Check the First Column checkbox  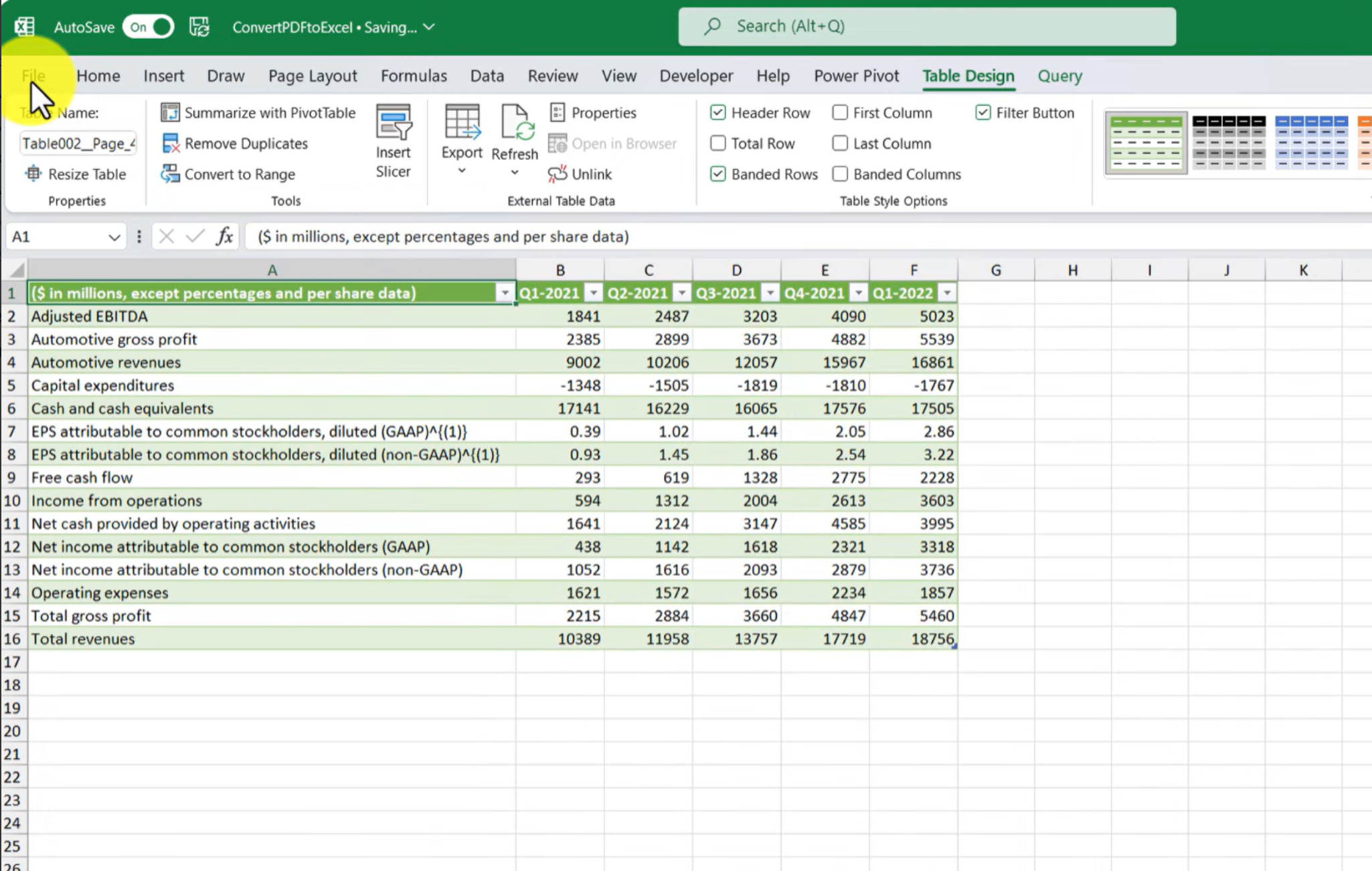[x=840, y=112]
